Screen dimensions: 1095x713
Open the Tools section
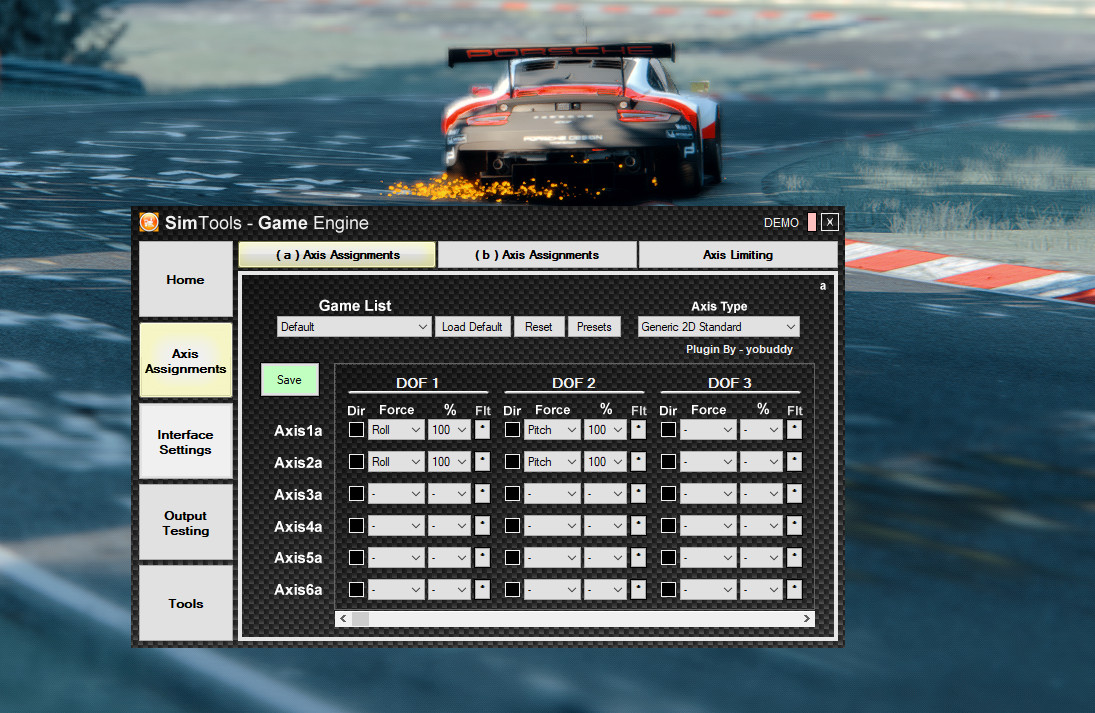click(186, 603)
